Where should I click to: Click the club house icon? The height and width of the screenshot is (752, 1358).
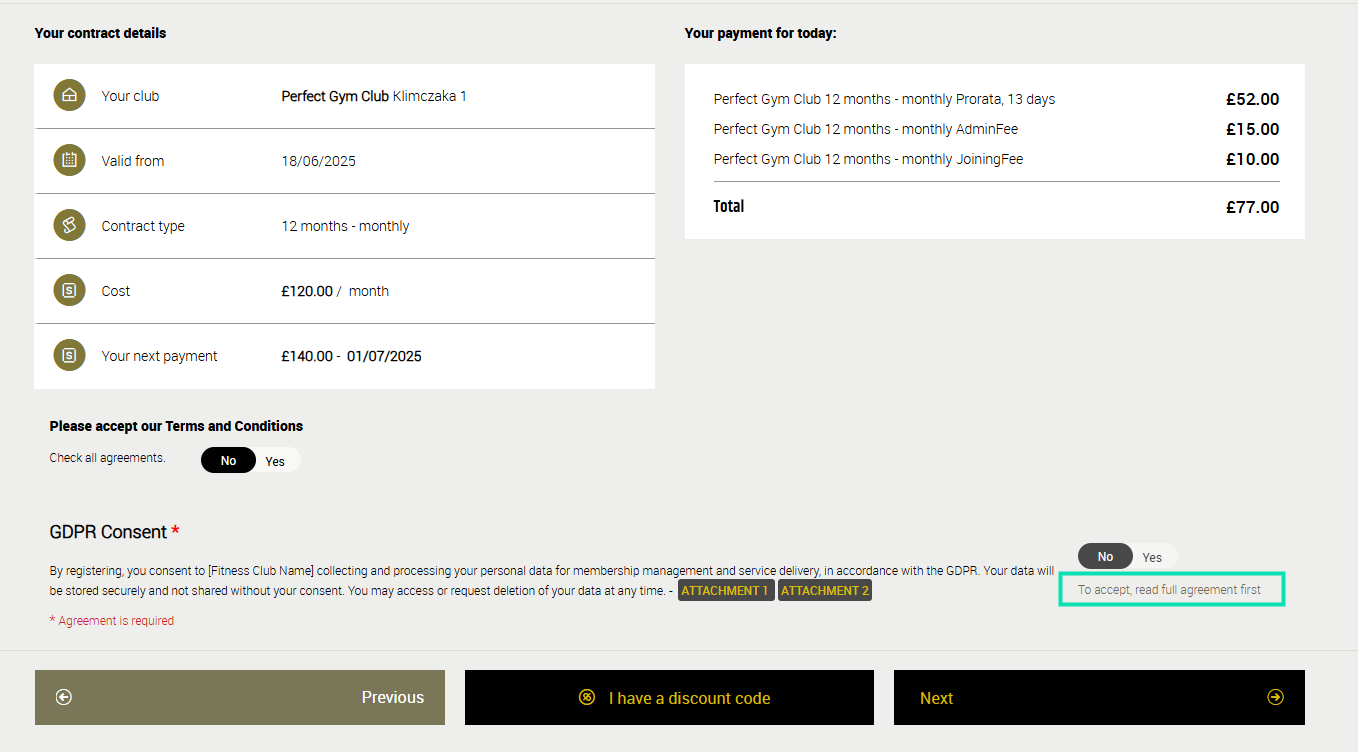pos(69,96)
